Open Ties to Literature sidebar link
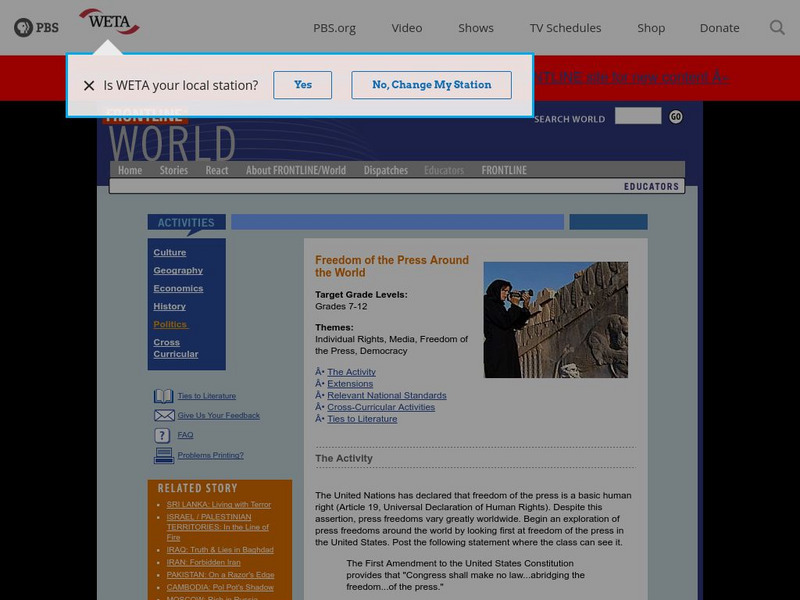Screen dimensions: 800x600 point(207,396)
